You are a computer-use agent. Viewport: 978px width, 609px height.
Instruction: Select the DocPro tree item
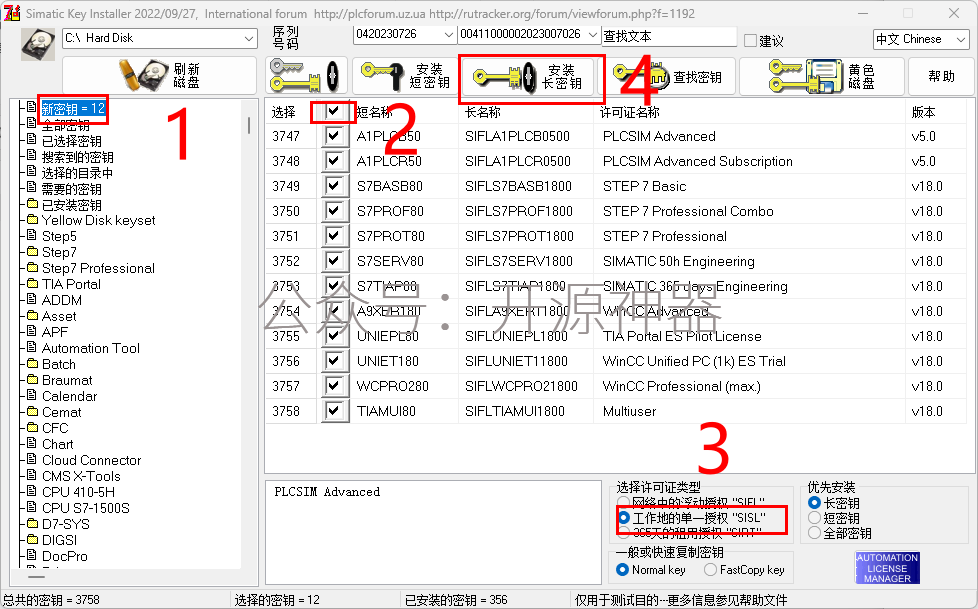point(64,556)
